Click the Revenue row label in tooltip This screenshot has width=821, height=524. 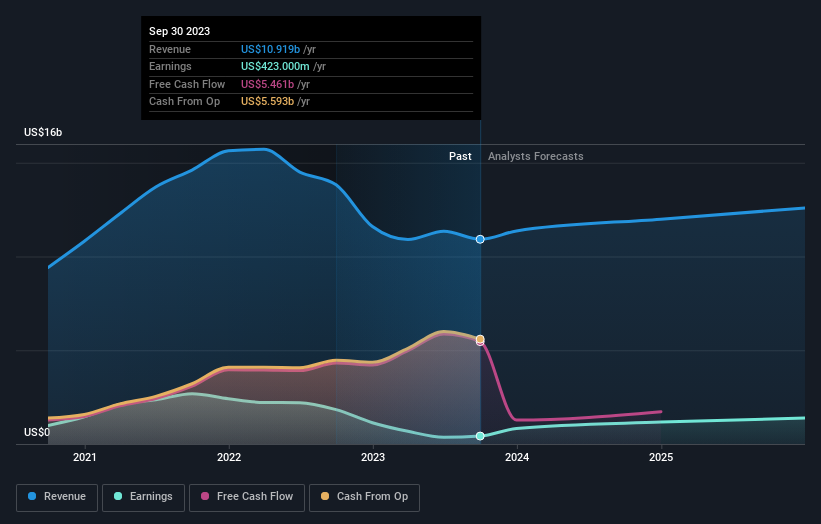point(170,49)
